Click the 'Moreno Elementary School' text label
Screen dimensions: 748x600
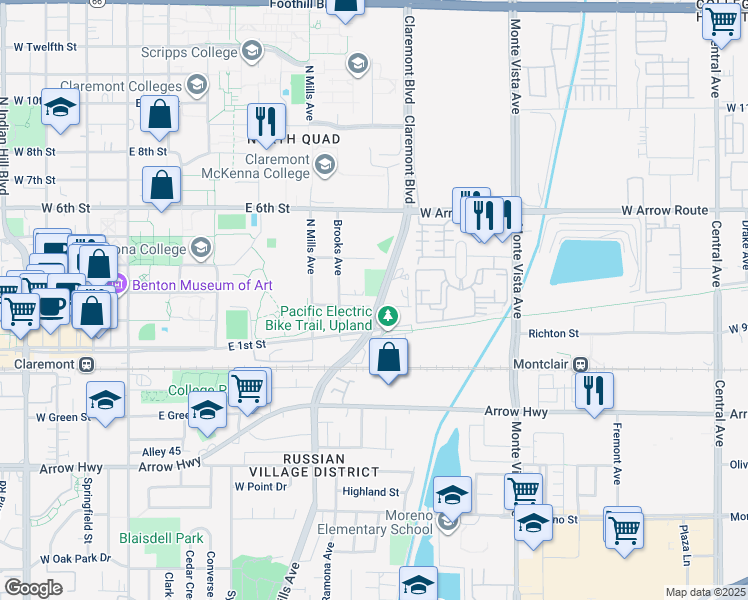[x=375, y=523]
